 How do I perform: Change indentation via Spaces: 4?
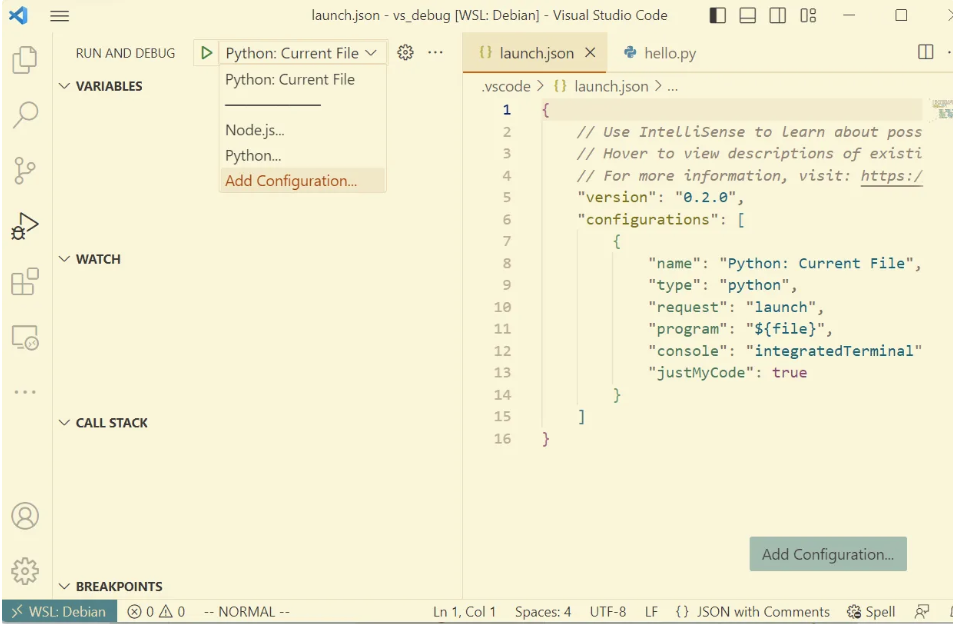(543, 612)
